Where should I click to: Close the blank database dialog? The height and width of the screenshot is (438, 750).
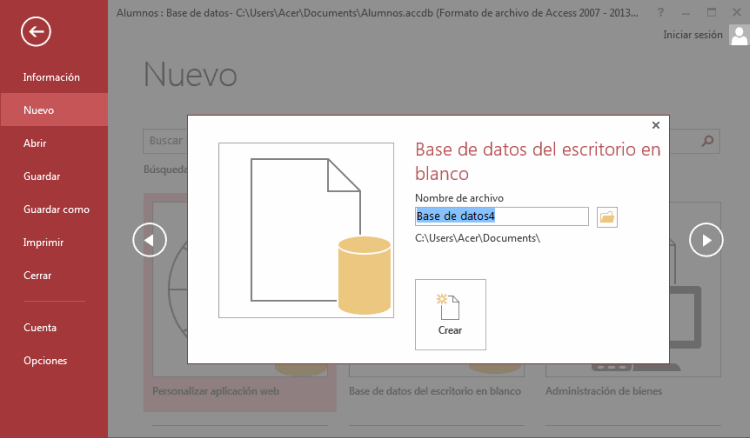[655, 126]
